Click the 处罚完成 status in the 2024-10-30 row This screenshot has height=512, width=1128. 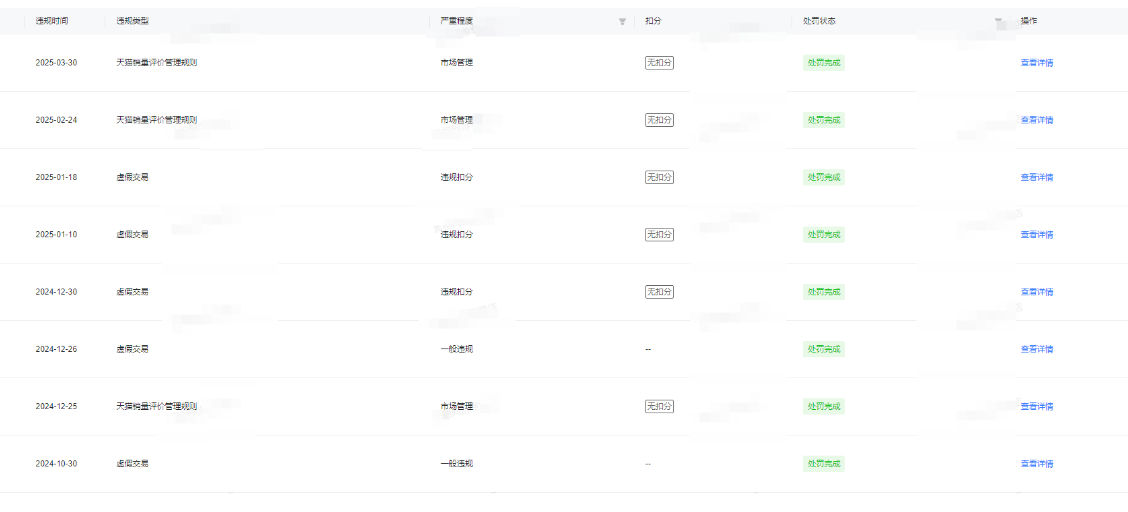coord(824,464)
